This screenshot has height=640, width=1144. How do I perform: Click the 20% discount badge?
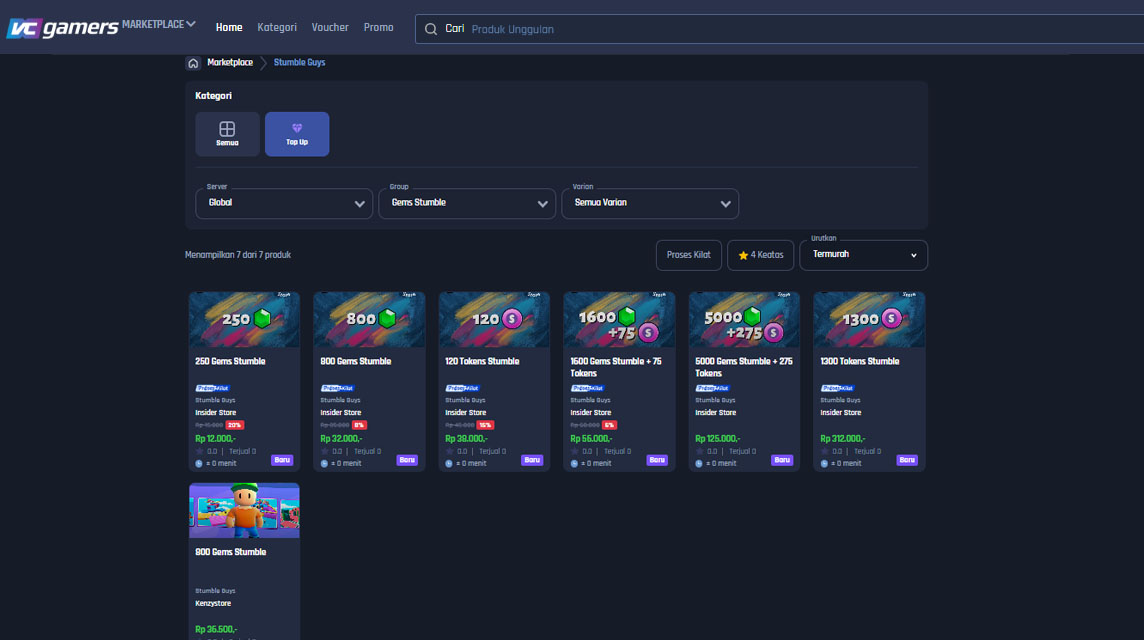pos(234,425)
